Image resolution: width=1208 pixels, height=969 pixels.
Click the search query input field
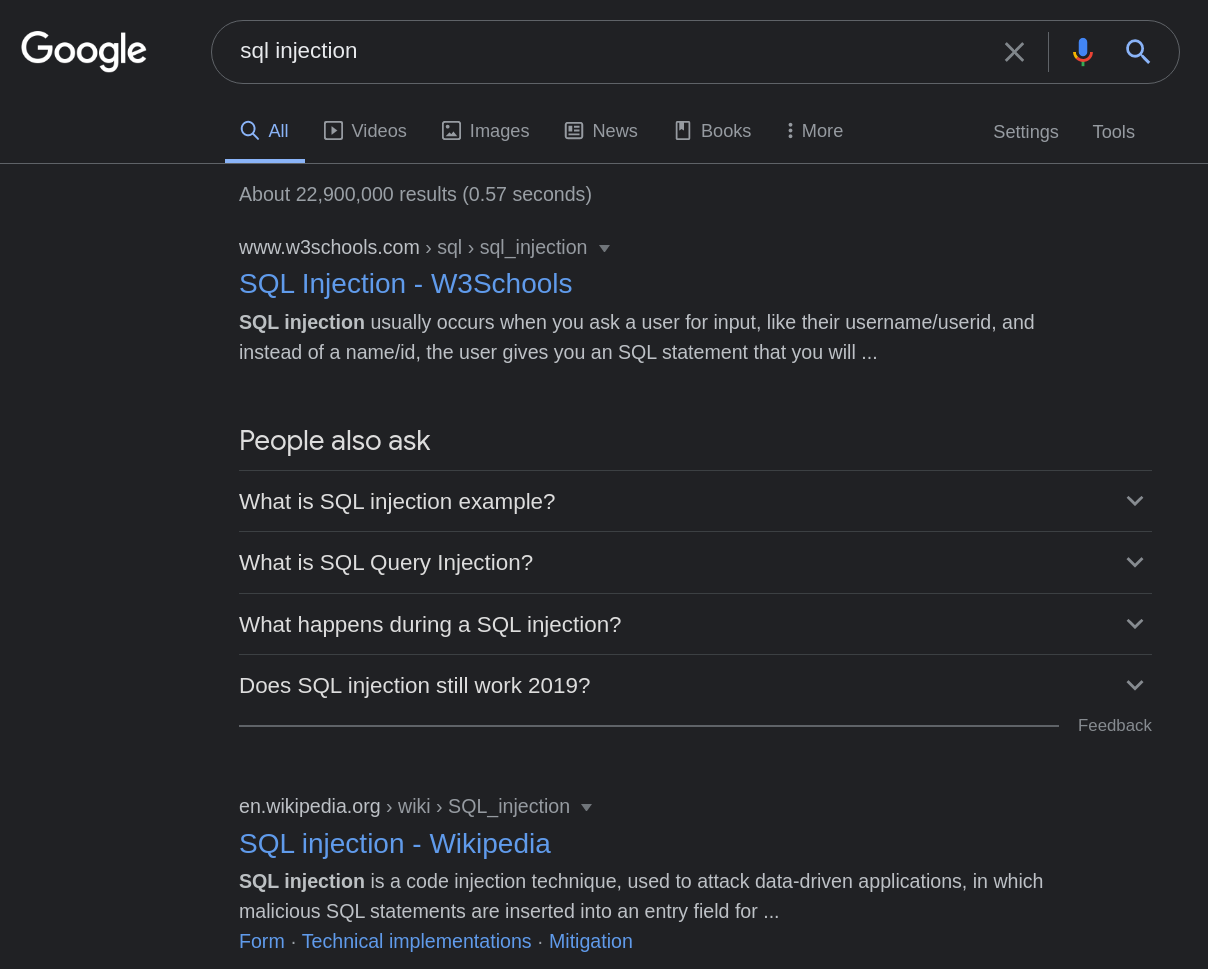click(x=600, y=51)
